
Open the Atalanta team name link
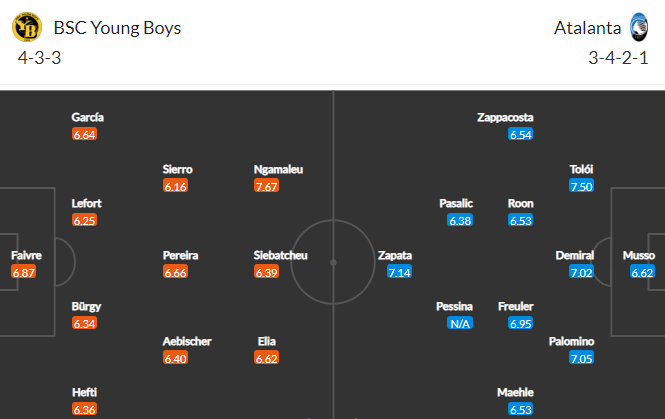(x=587, y=28)
